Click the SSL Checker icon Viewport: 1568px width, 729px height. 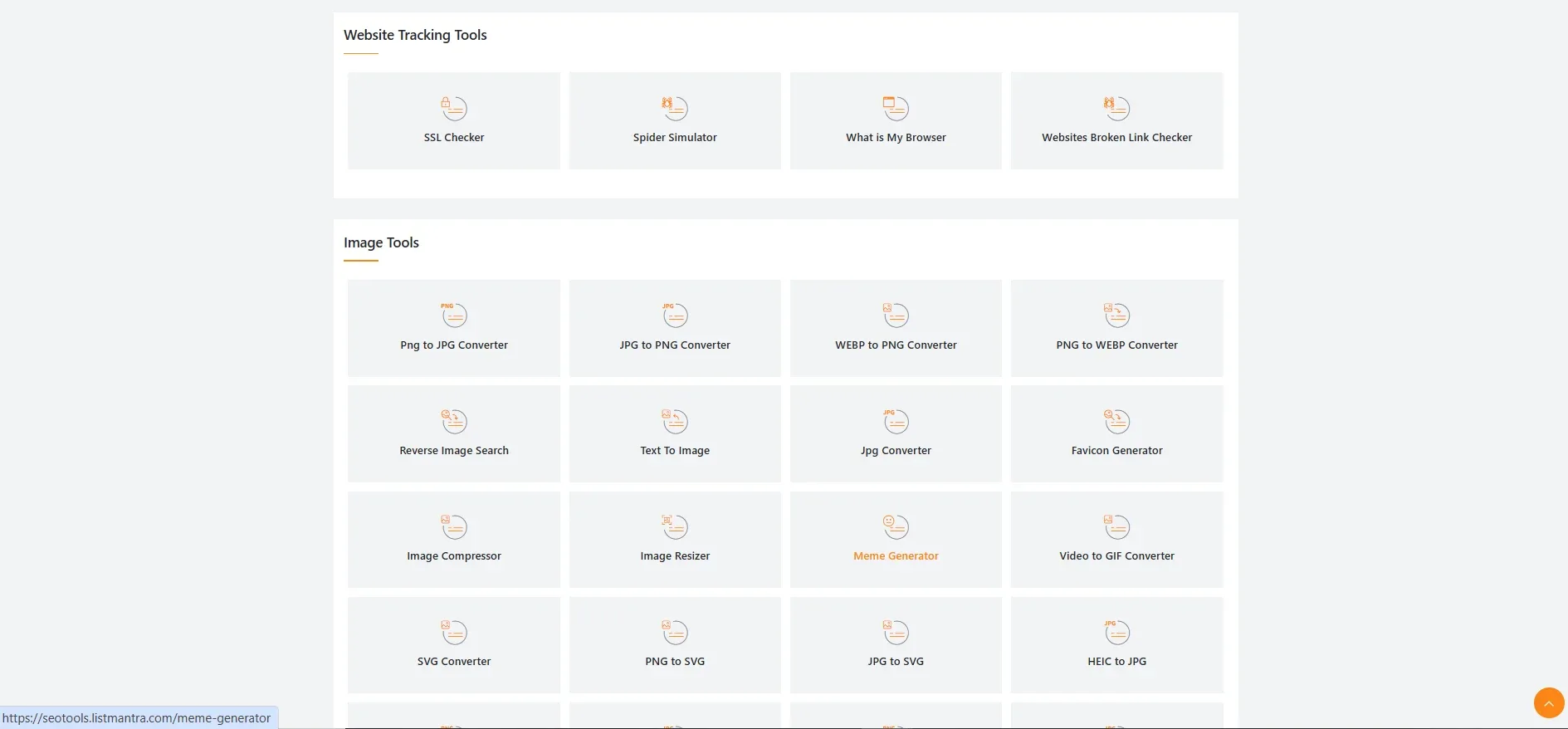[x=453, y=108]
